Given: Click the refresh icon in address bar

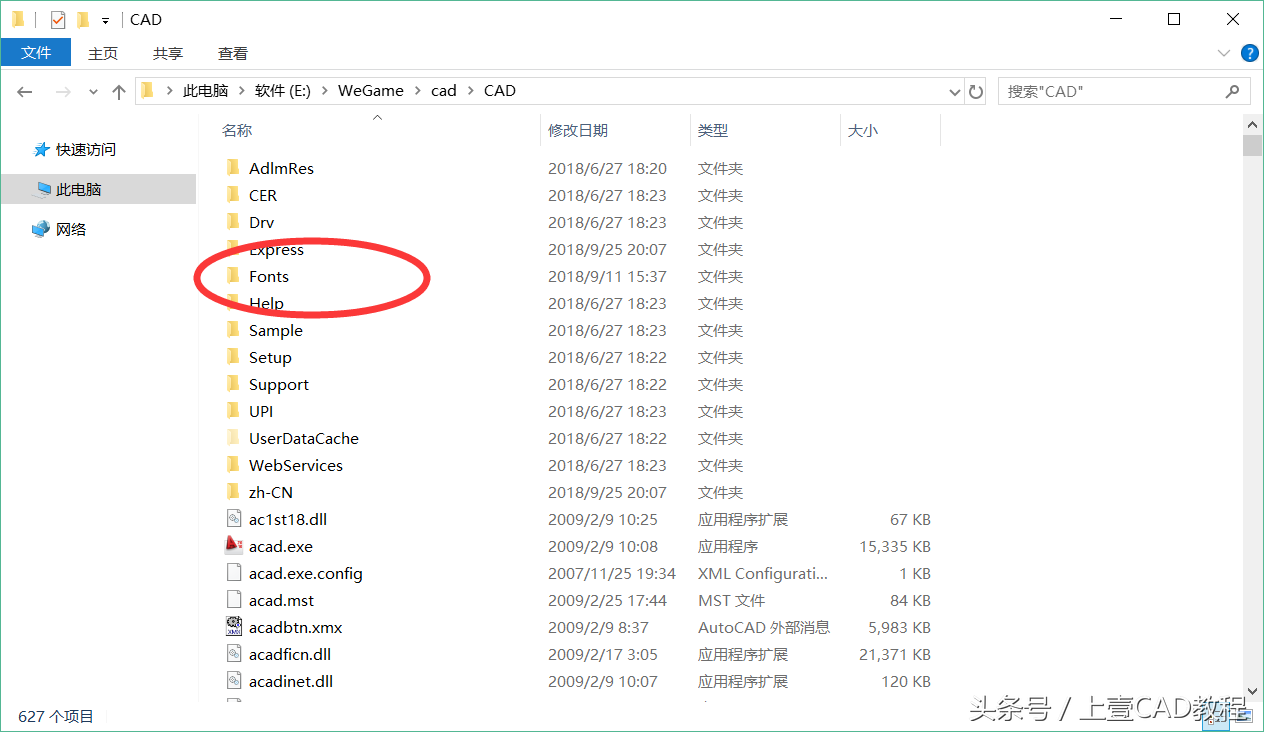Looking at the screenshot, I should click(x=975, y=91).
